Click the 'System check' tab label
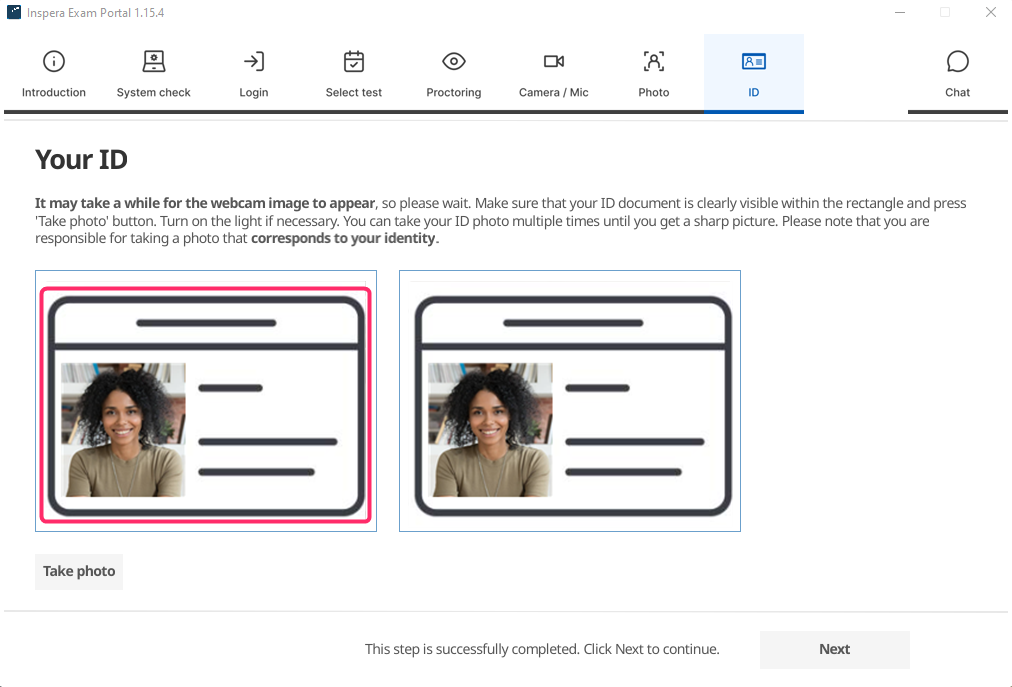 [x=154, y=92]
